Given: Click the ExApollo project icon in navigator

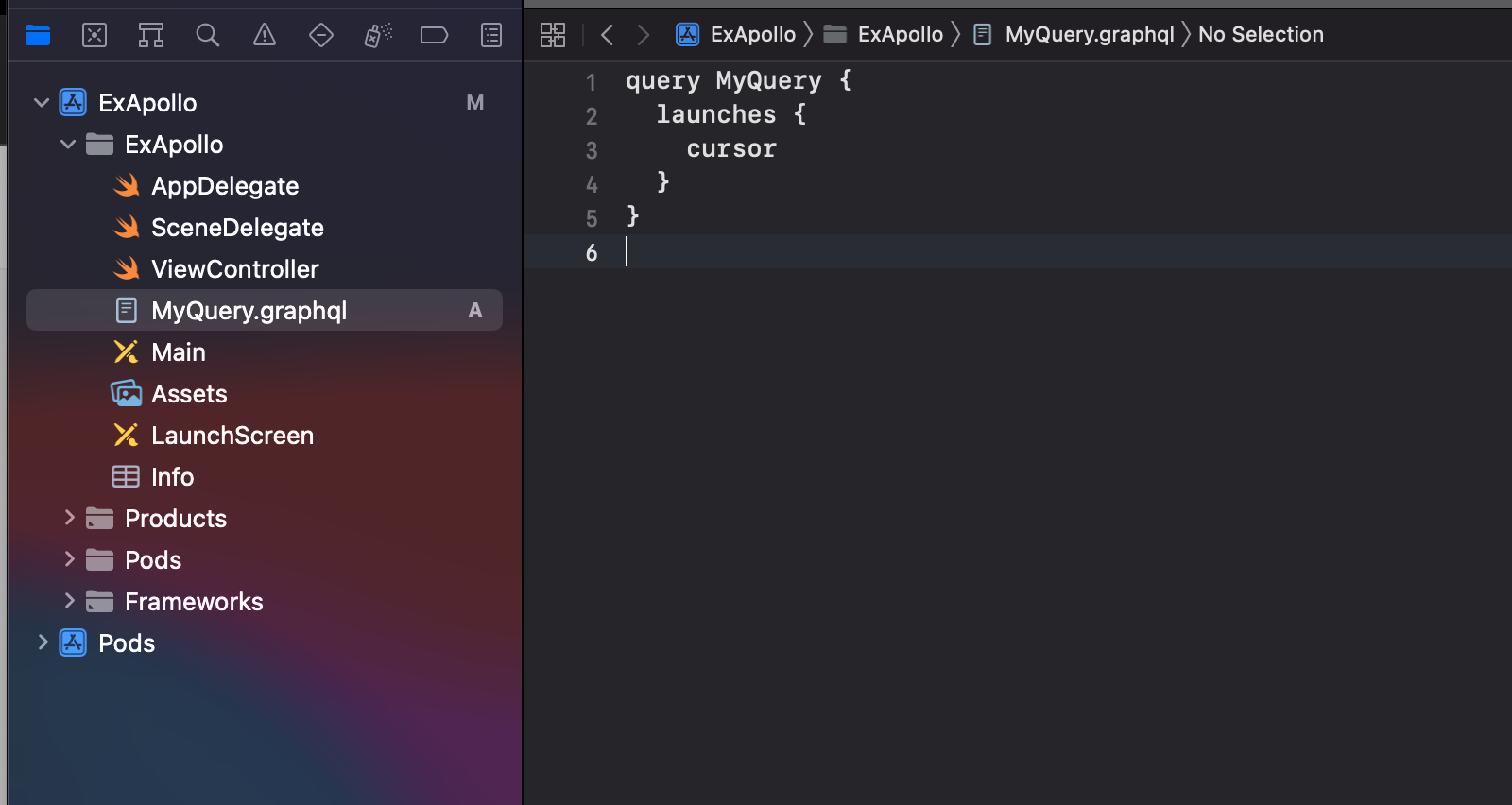Looking at the screenshot, I should tap(73, 102).
